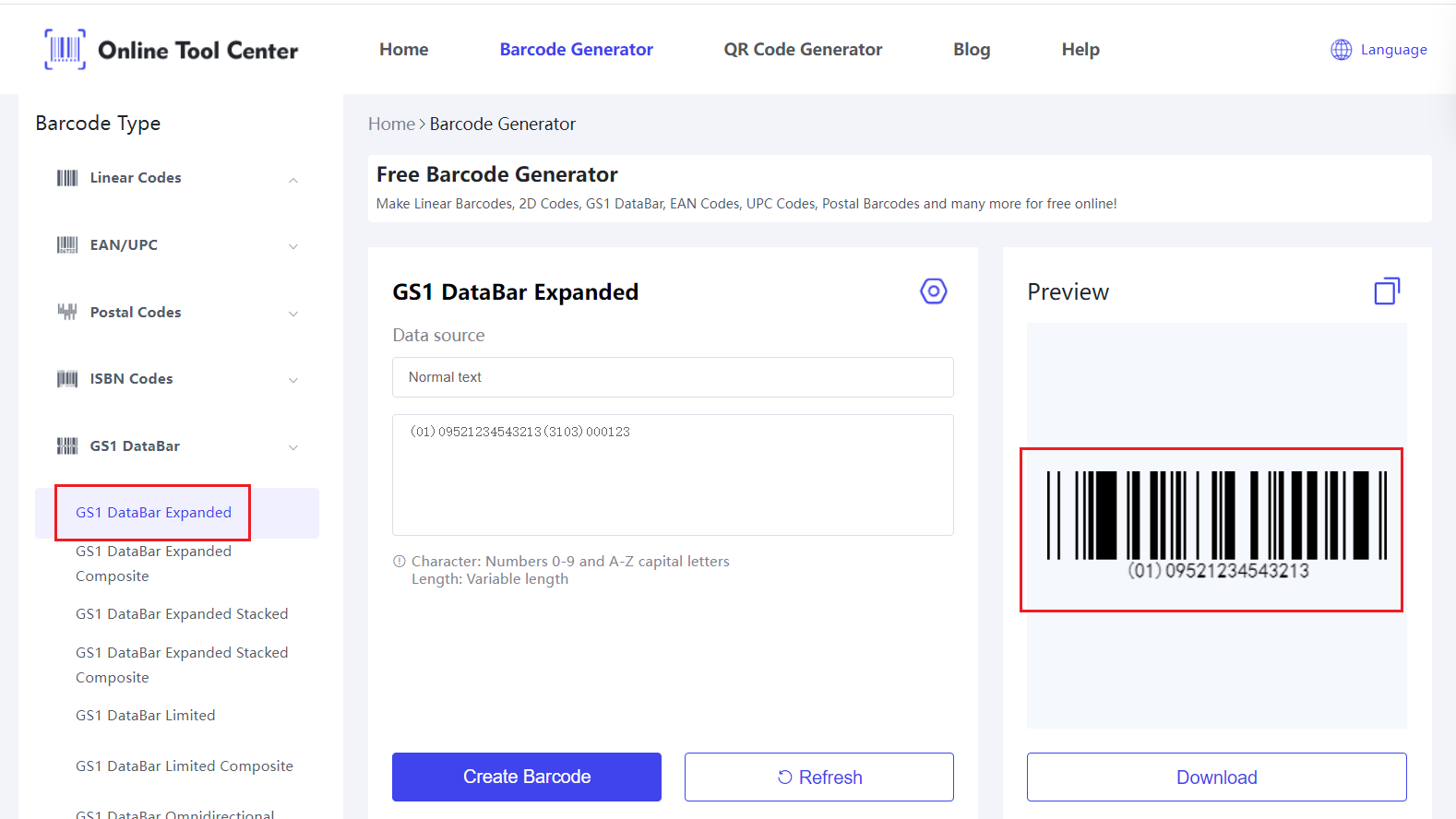Click the Postal Codes icon in sidebar

[67, 312]
